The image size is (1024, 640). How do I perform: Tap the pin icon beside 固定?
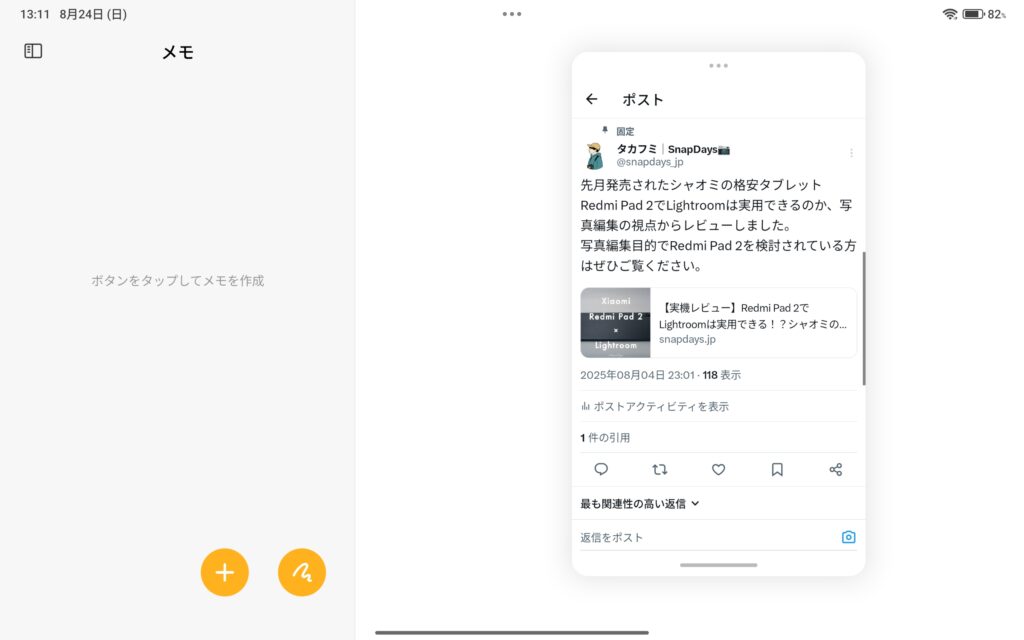click(603, 130)
